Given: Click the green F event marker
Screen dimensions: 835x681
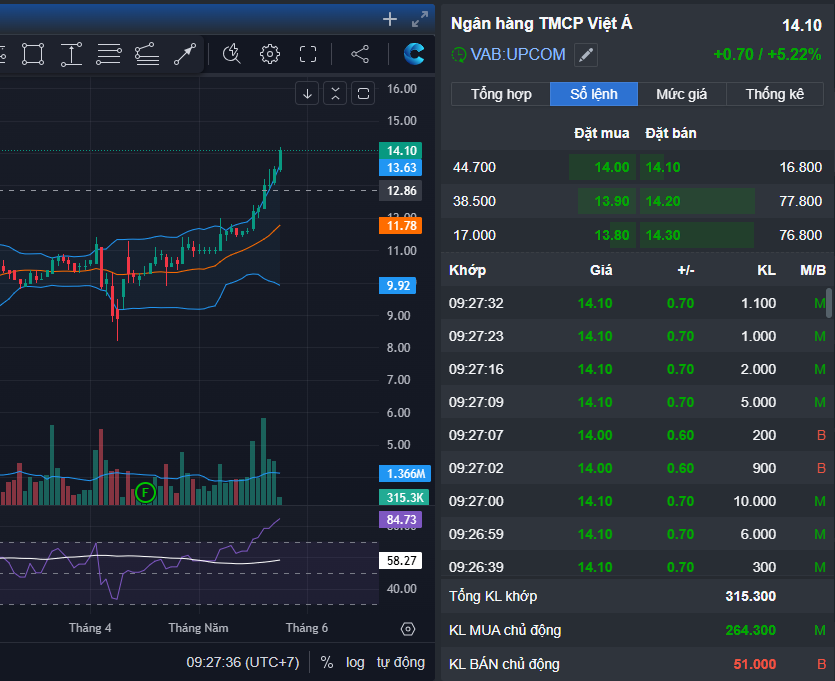Looking at the screenshot, I should 145,493.
